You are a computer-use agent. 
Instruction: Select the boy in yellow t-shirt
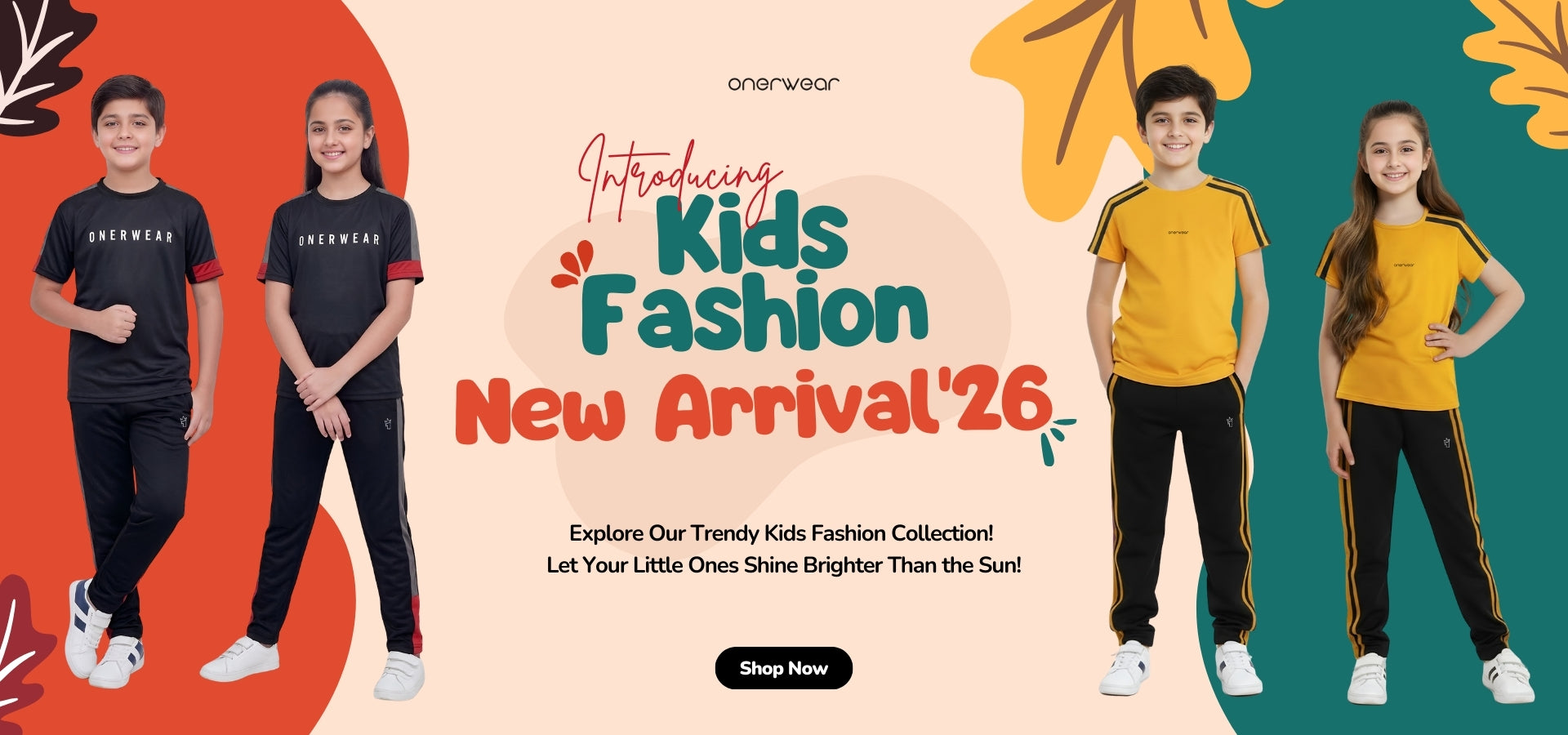point(1178,380)
